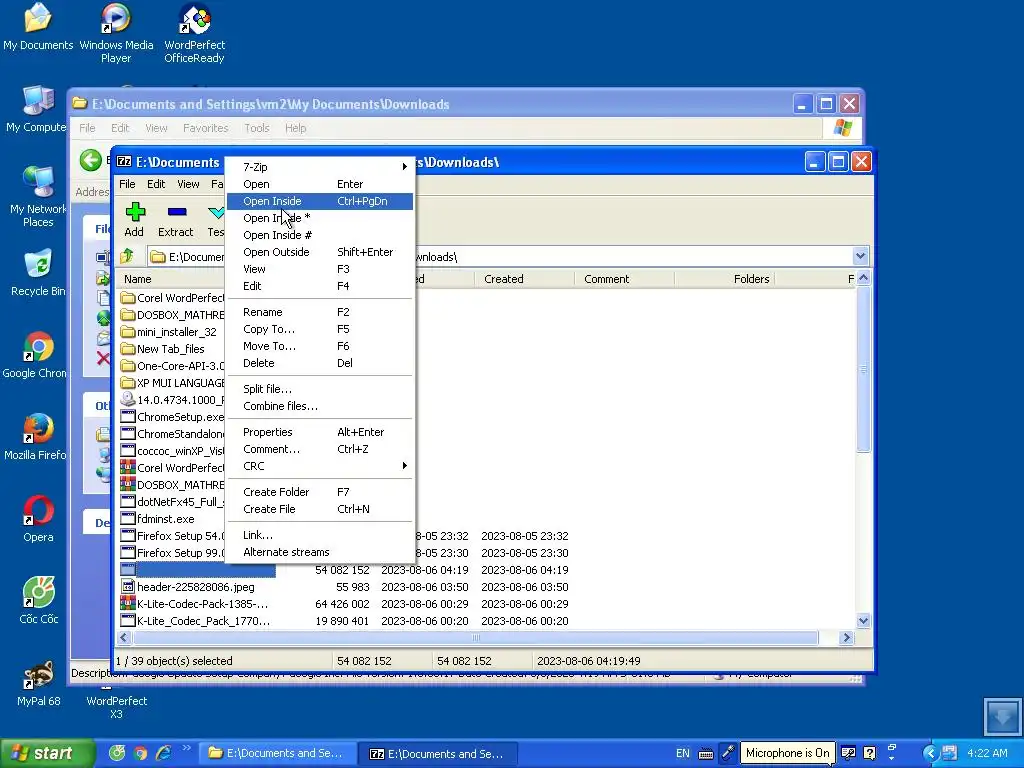Expand the 7-Zip submenu arrow
Image resolution: width=1024 pixels, height=768 pixels.
click(405, 167)
